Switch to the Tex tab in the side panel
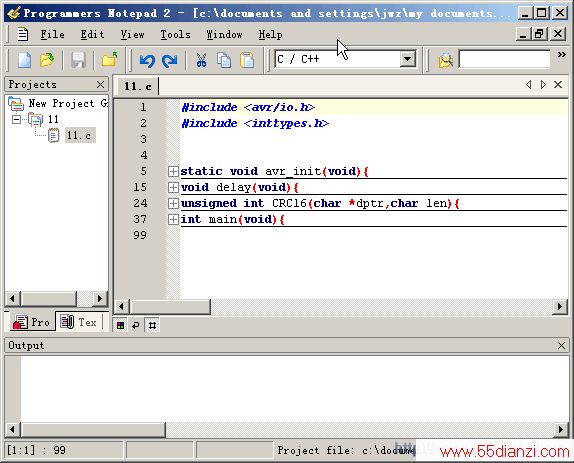 (79, 322)
